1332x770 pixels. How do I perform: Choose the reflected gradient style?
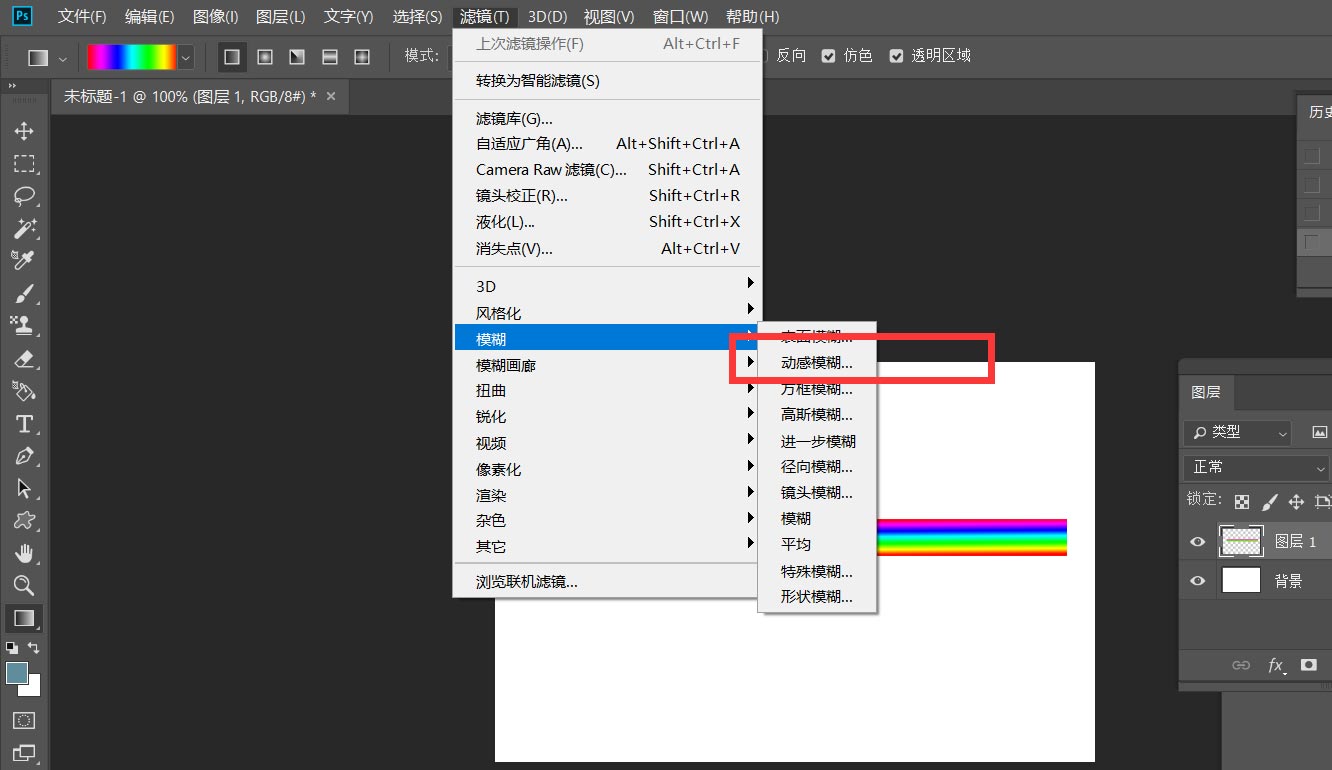coord(330,57)
